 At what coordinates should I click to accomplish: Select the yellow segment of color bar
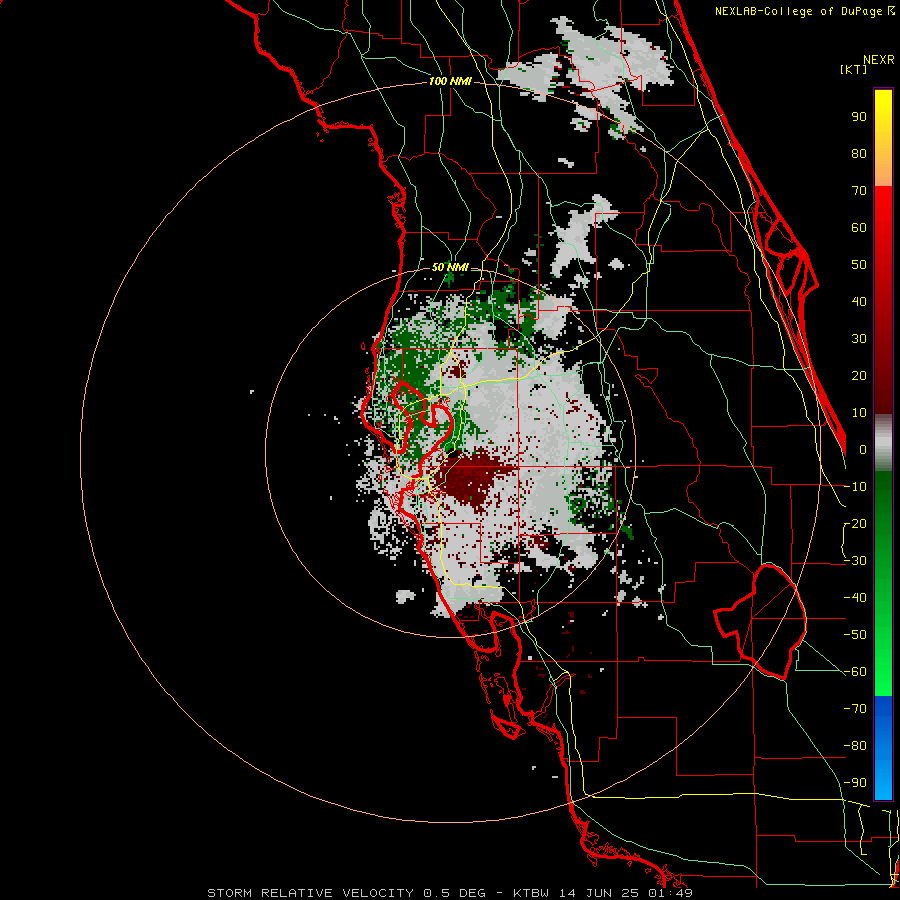pyautogui.click(x=883, y=138)
